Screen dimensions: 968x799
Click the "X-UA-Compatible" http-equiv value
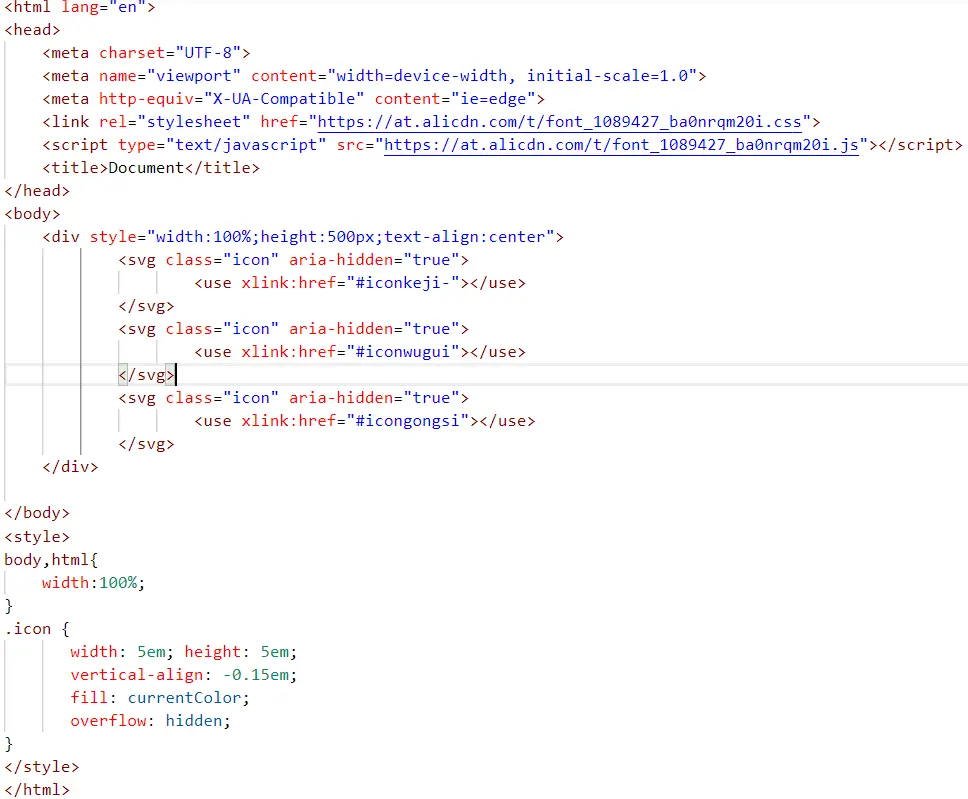(x=284, y=99)
